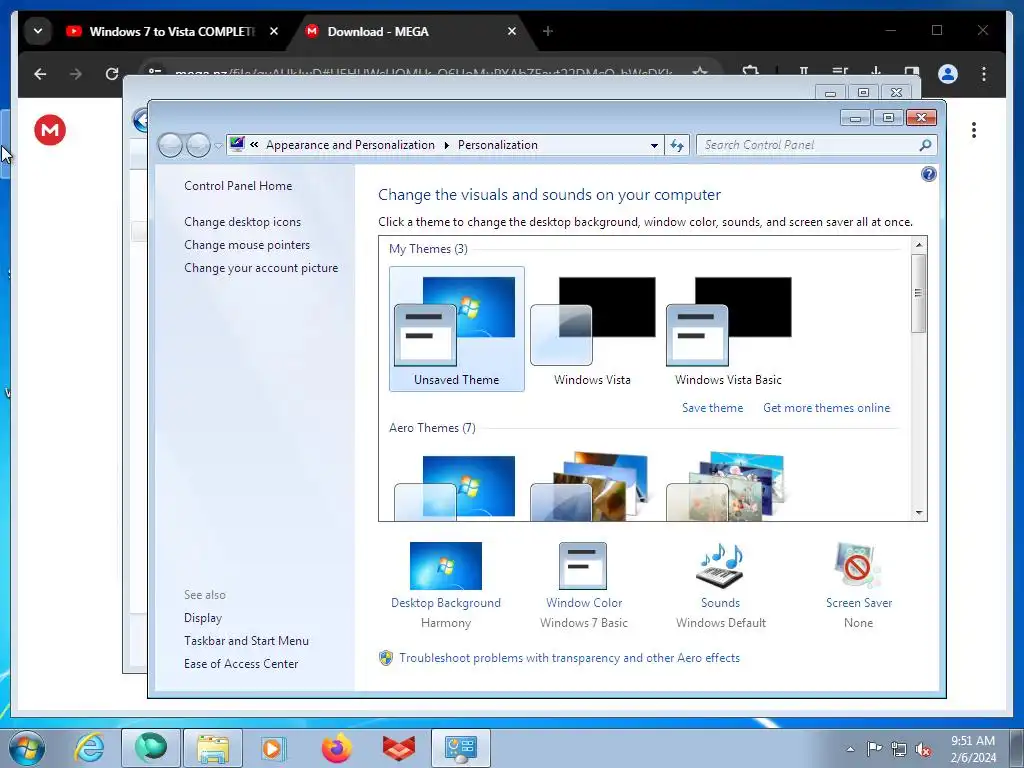Image resolution: width=1024 pixels, height=768 pixels.
Task: Open the Display link under See also
Action: [x=203, y=618]
